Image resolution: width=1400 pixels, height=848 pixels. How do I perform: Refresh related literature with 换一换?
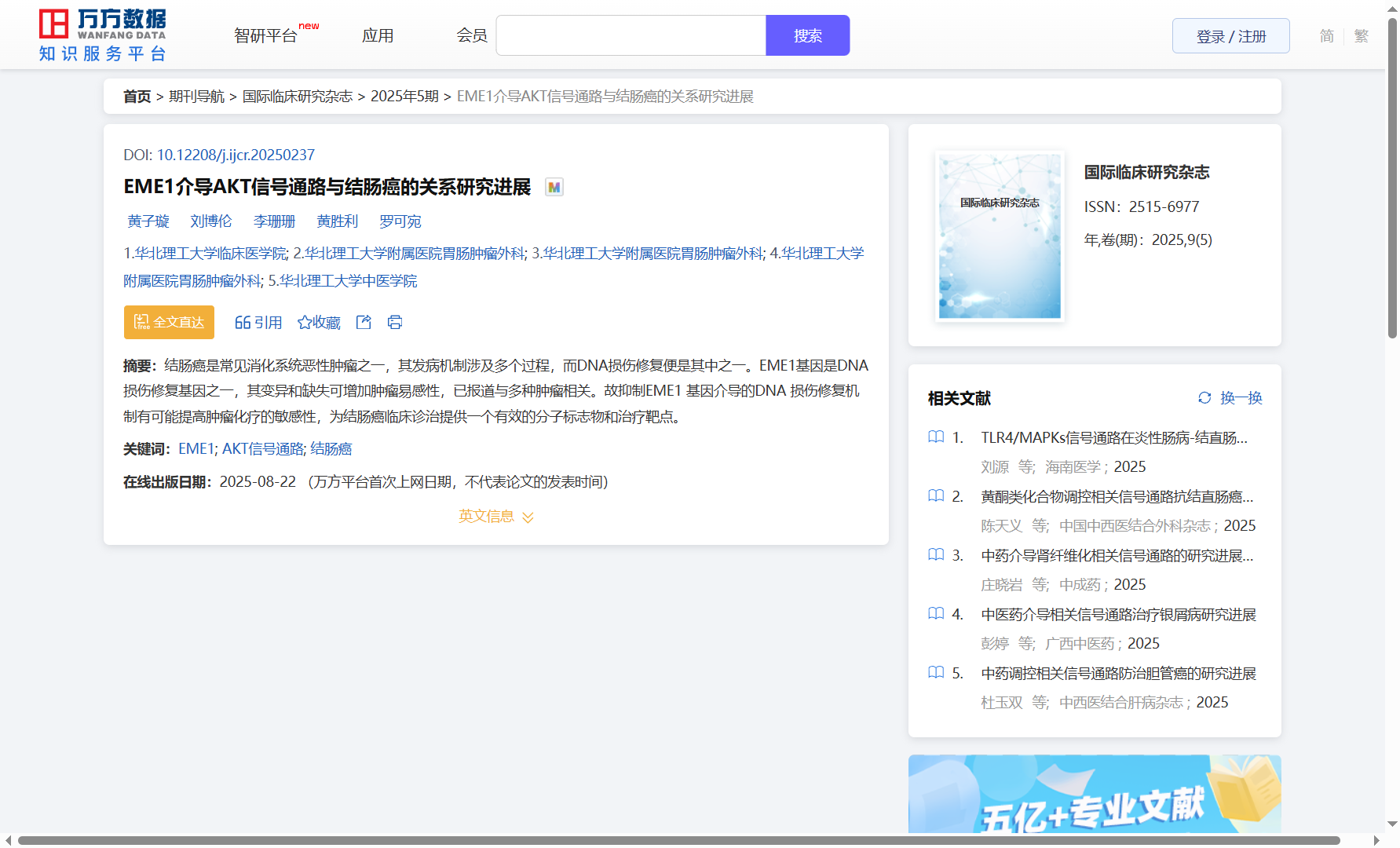pos(1230,398)
